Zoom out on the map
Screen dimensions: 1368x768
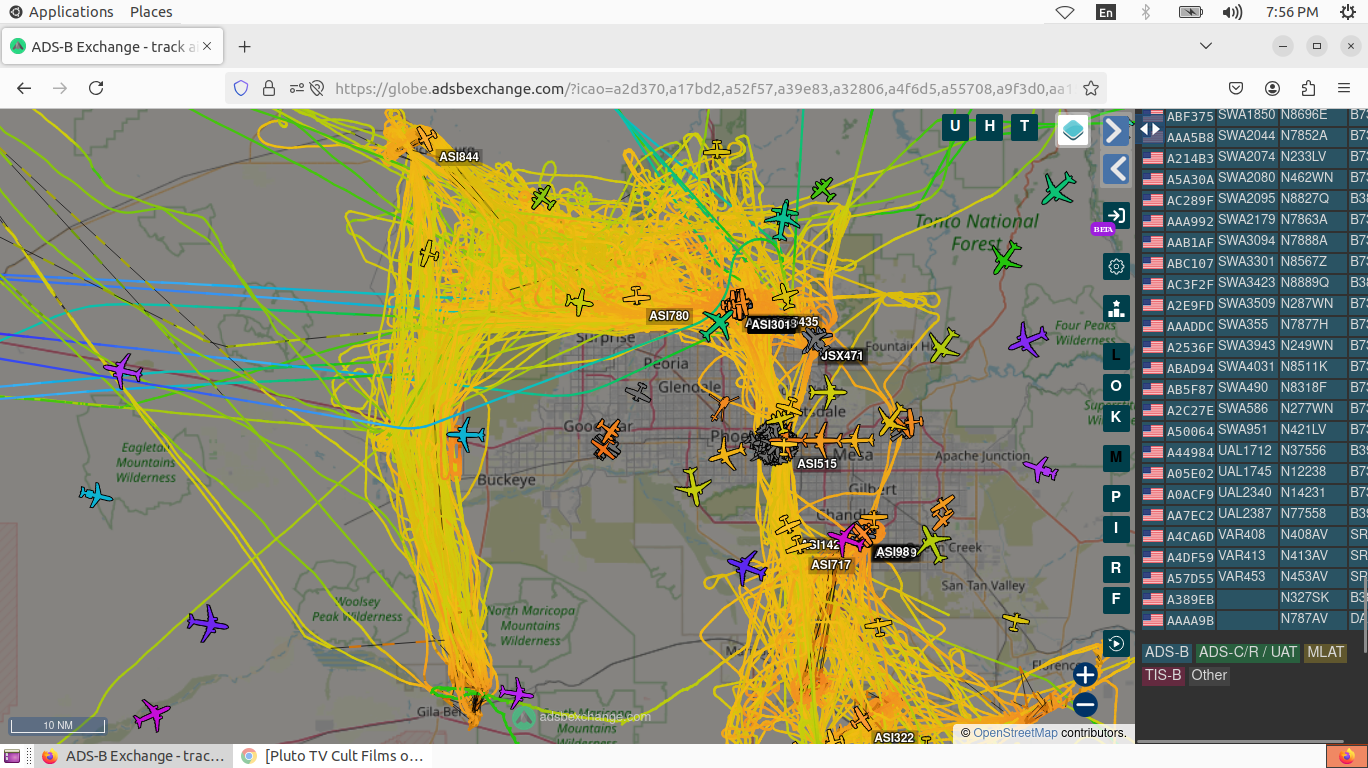pyautogui.click(x=1085, y=705)
